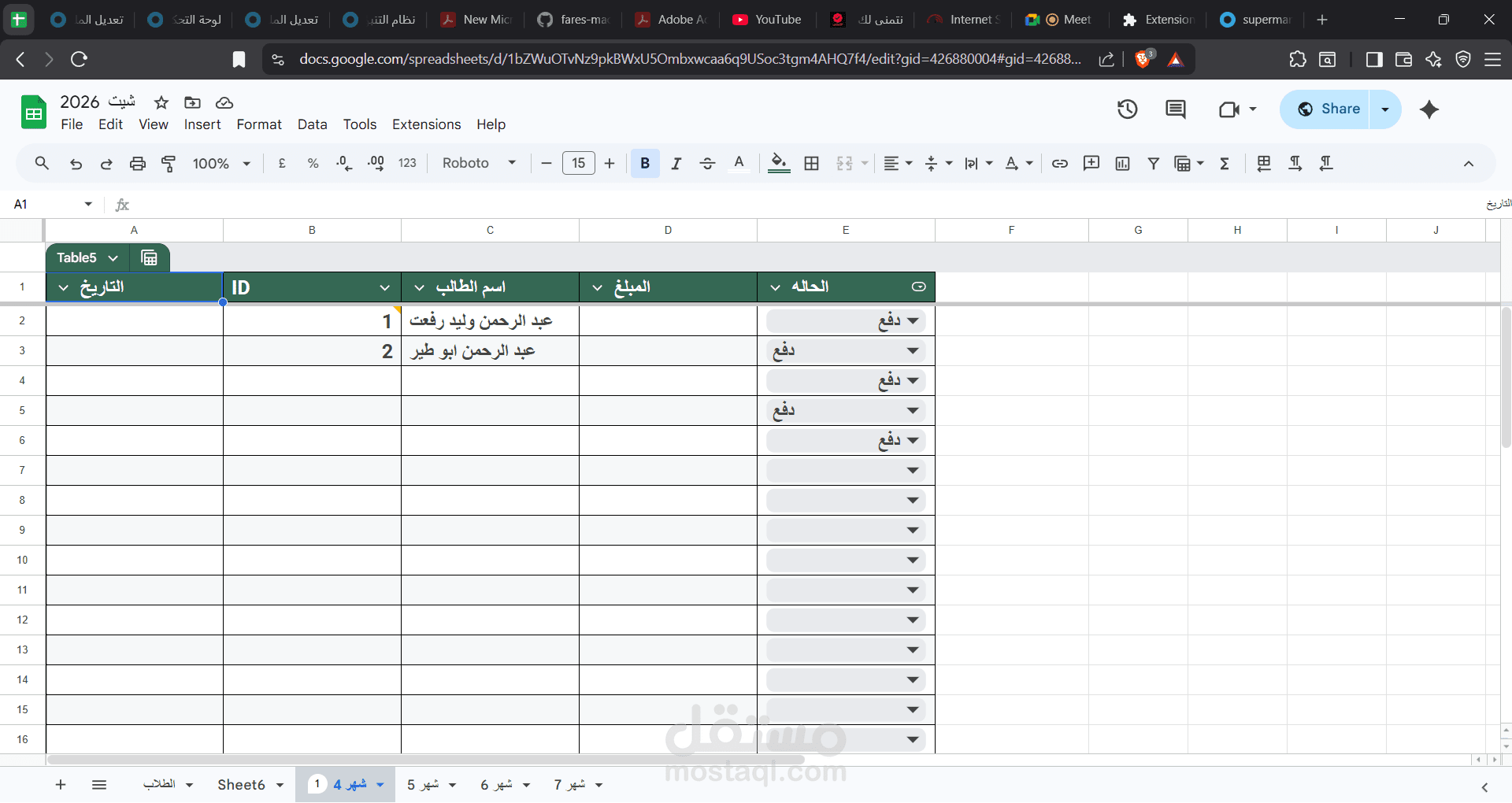Select the paint format tool
1512x803 pixels.
[169, 163]
